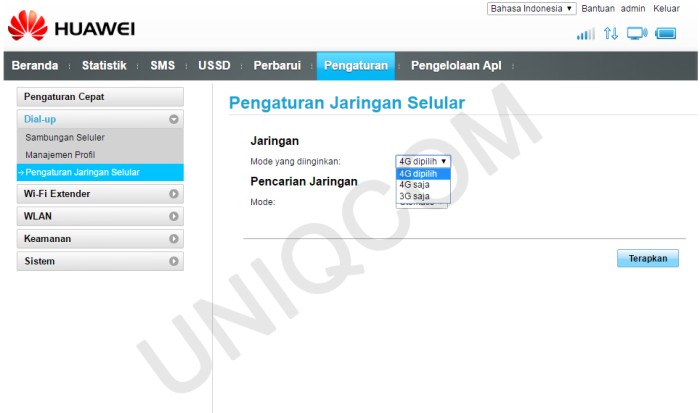Select the Perbarui tab
The height and width of the screenshot is (413, 700).
(x=277, y=66)
